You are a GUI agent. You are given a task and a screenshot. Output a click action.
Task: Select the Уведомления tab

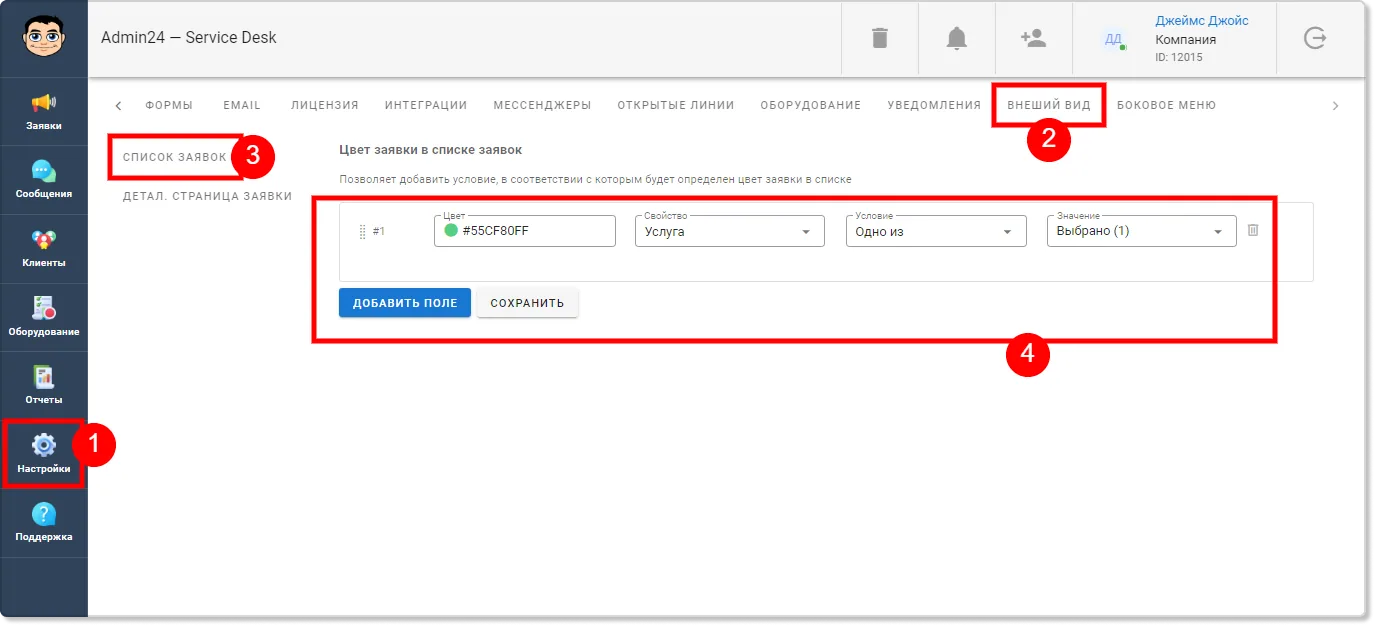[934, 105]
